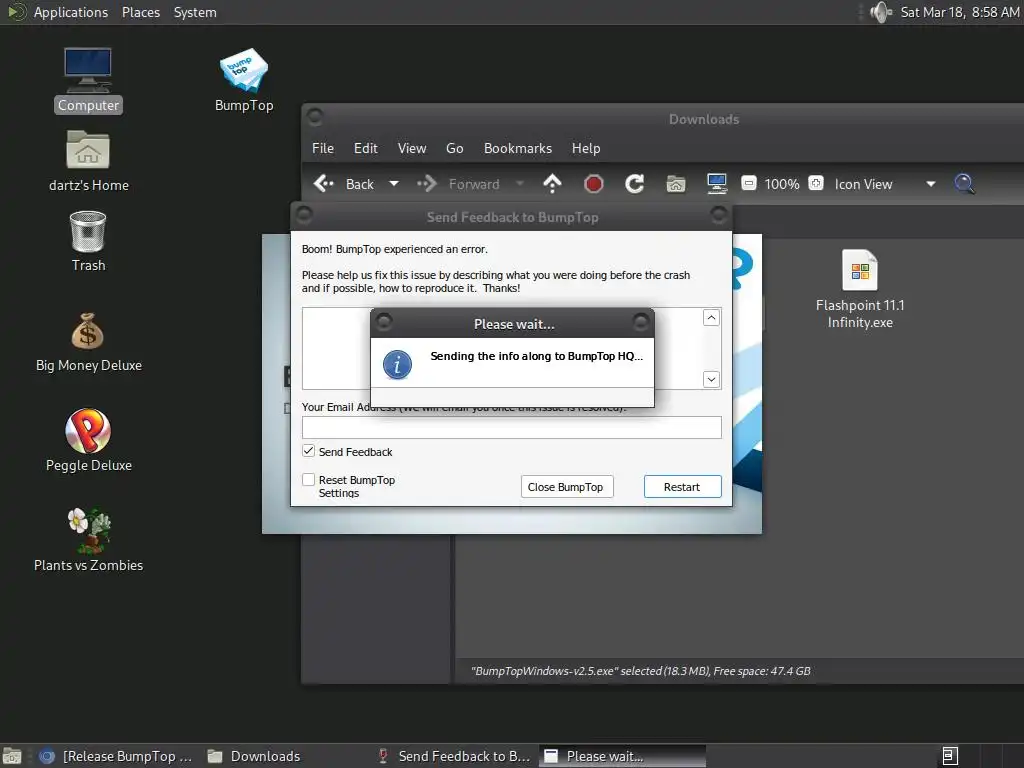Switch to Release BumpTop taskbar window
The height and width of the screenshot is (768, 1024).
[116, 756]
